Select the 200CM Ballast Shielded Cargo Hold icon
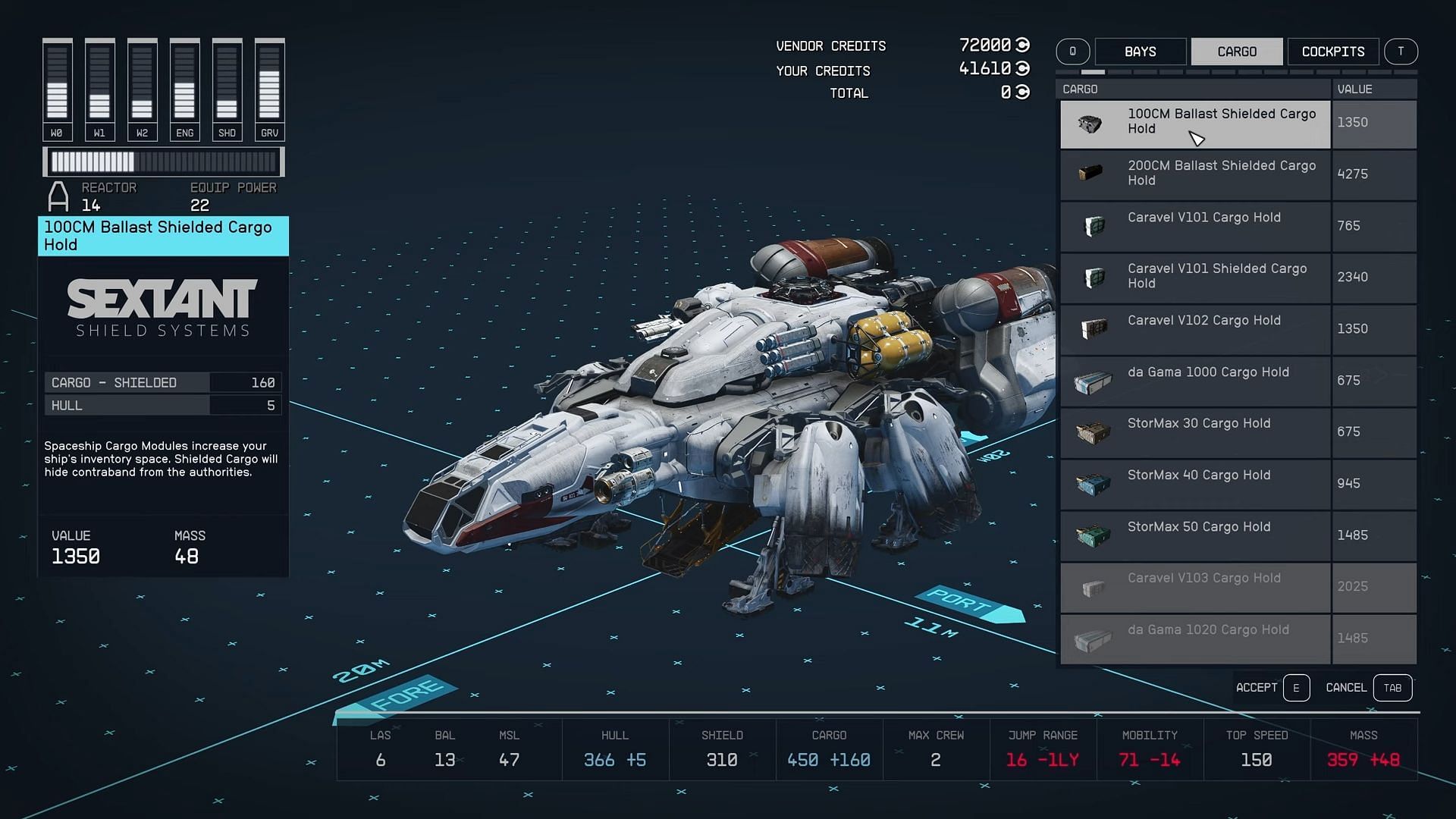 tap(1091, 173)
